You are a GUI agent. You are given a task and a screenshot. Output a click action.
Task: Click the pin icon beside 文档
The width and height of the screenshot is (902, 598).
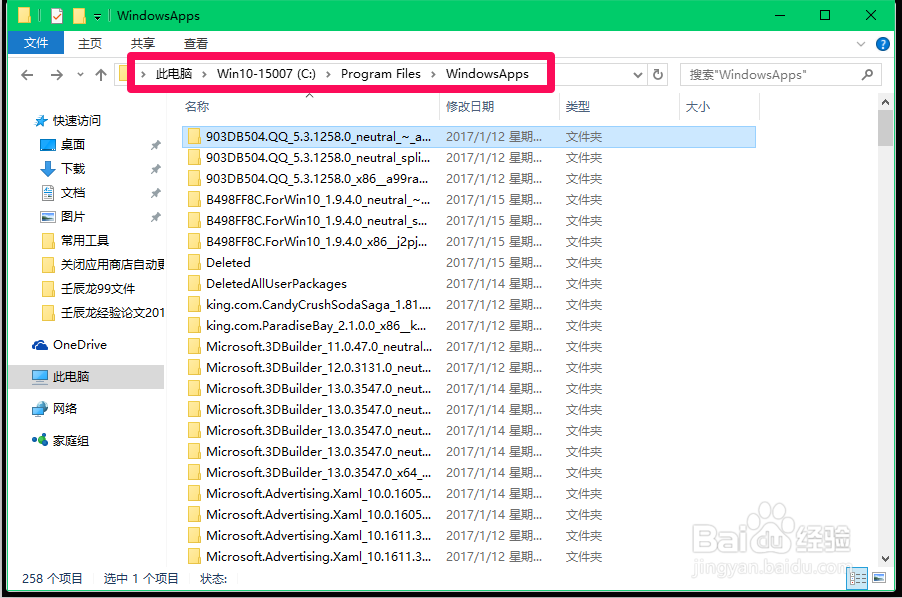[155, 193]
